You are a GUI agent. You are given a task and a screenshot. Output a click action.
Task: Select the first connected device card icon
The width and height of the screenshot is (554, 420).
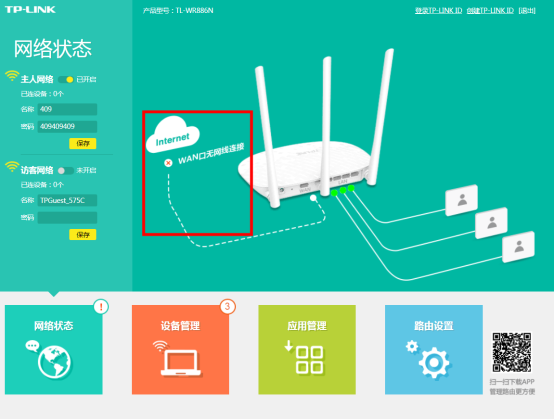(462, 200)
